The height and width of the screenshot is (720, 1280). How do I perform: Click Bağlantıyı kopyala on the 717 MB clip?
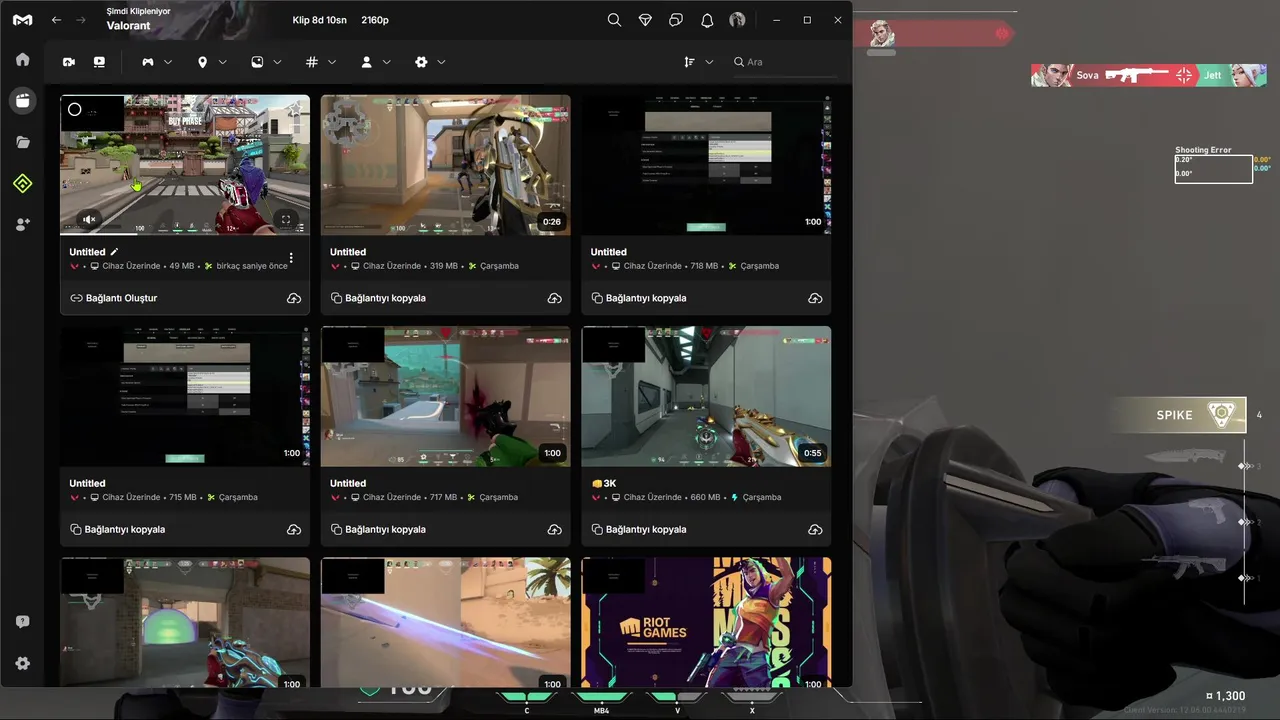(x=379, y=529)
